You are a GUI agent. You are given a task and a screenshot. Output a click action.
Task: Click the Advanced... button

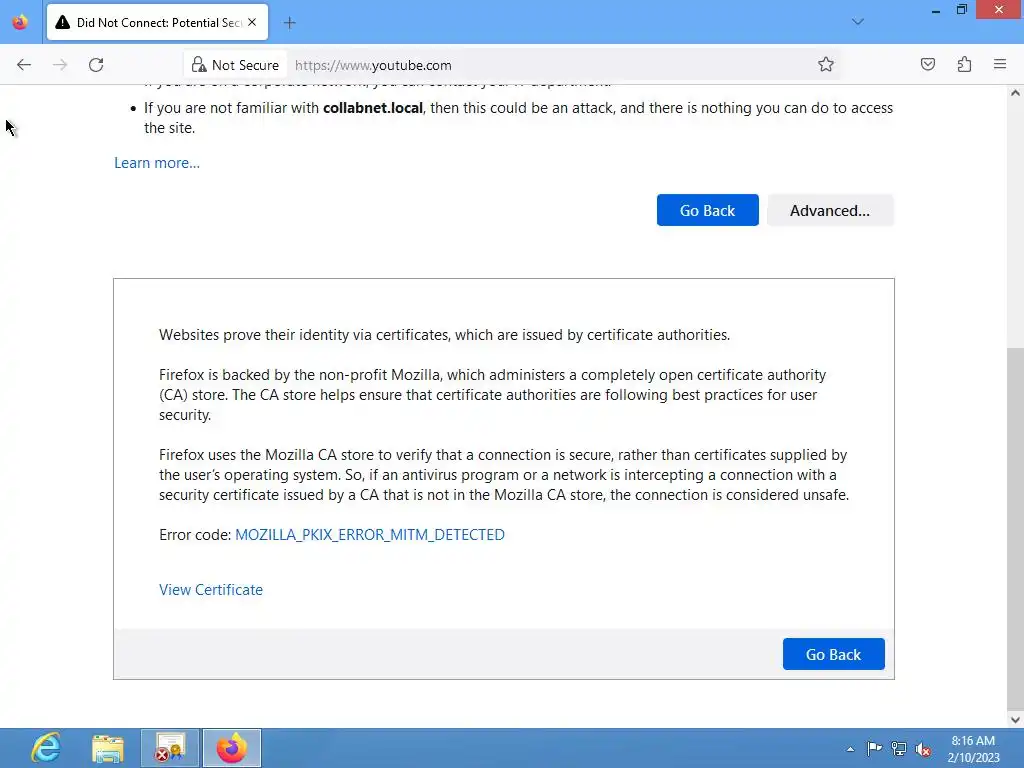[830, 210]
